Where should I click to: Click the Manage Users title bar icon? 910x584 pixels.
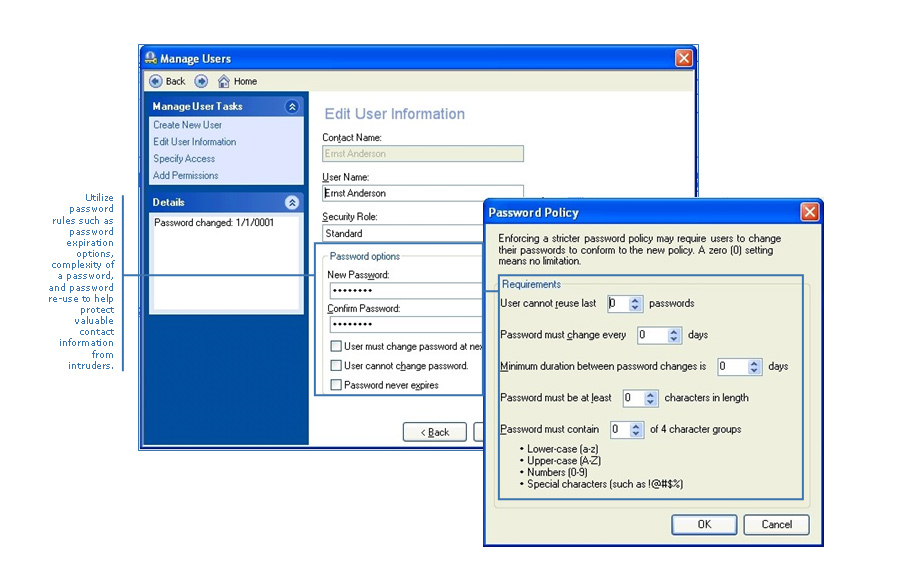click(x=151, y=57)
